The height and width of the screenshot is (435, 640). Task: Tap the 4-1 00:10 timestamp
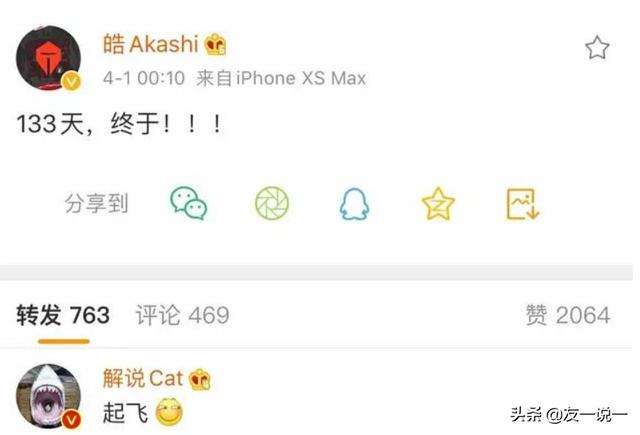click(x=144, y=78)
